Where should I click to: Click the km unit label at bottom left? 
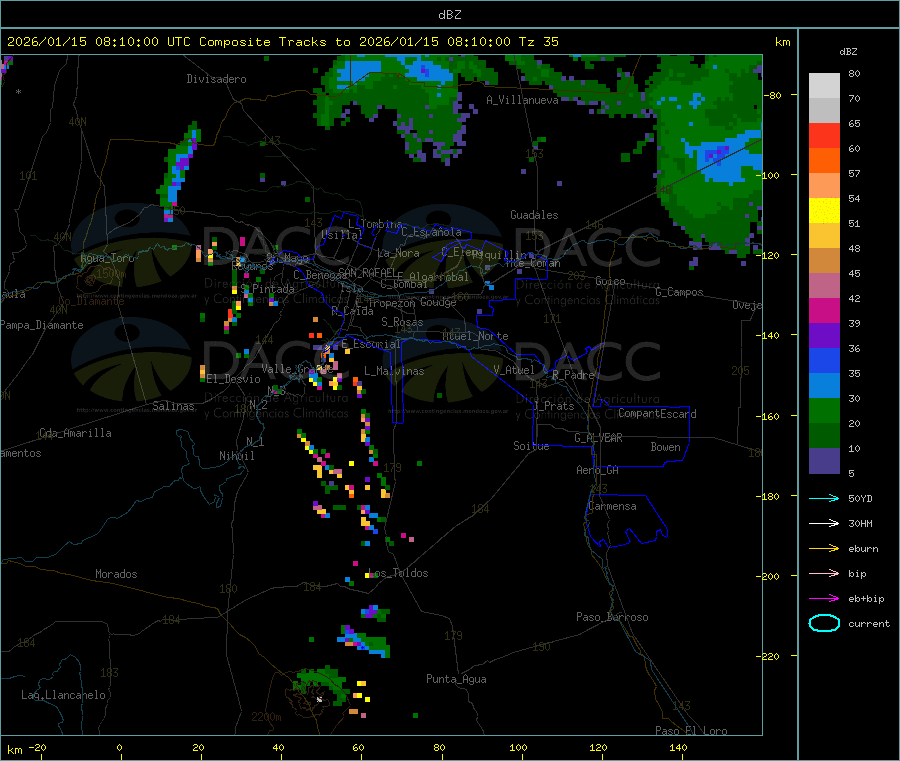pos(14,750)
